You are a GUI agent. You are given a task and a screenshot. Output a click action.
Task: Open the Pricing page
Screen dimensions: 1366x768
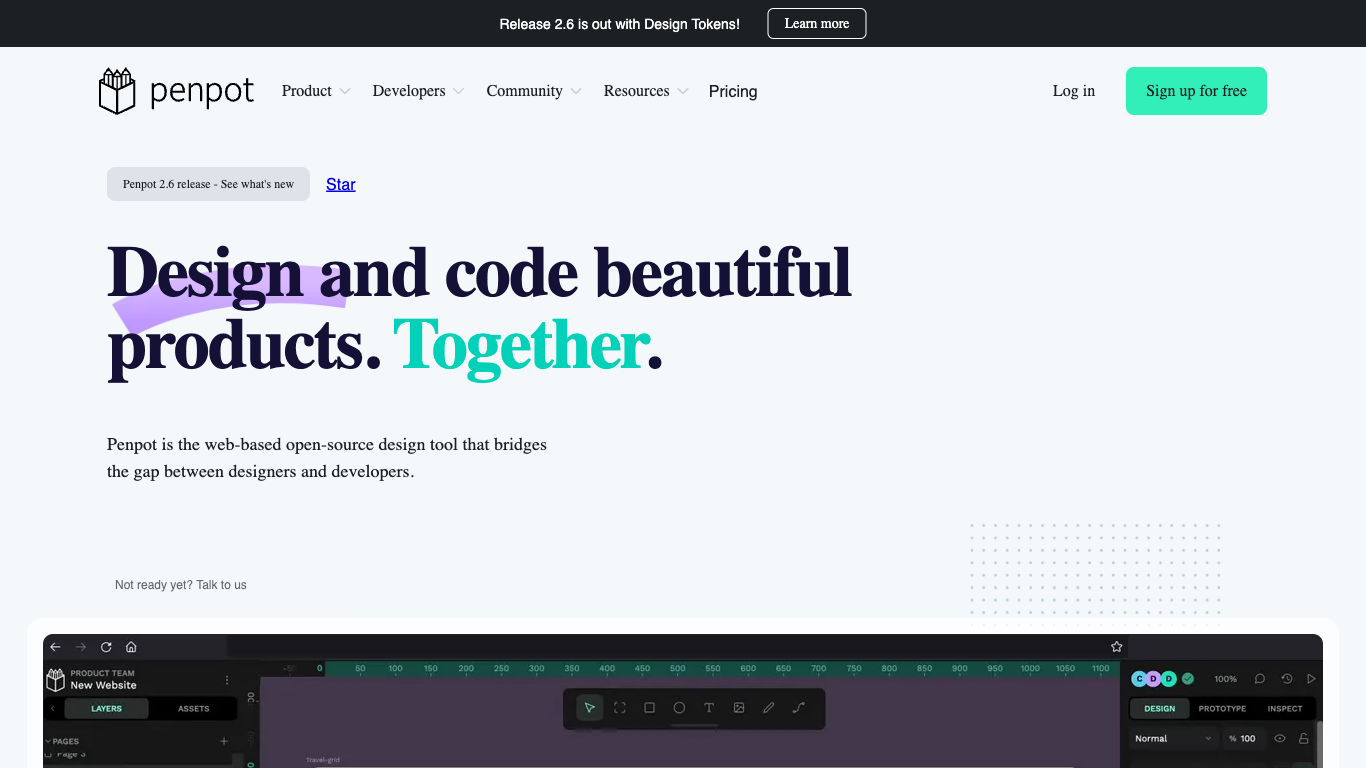[x=733, y=91]
